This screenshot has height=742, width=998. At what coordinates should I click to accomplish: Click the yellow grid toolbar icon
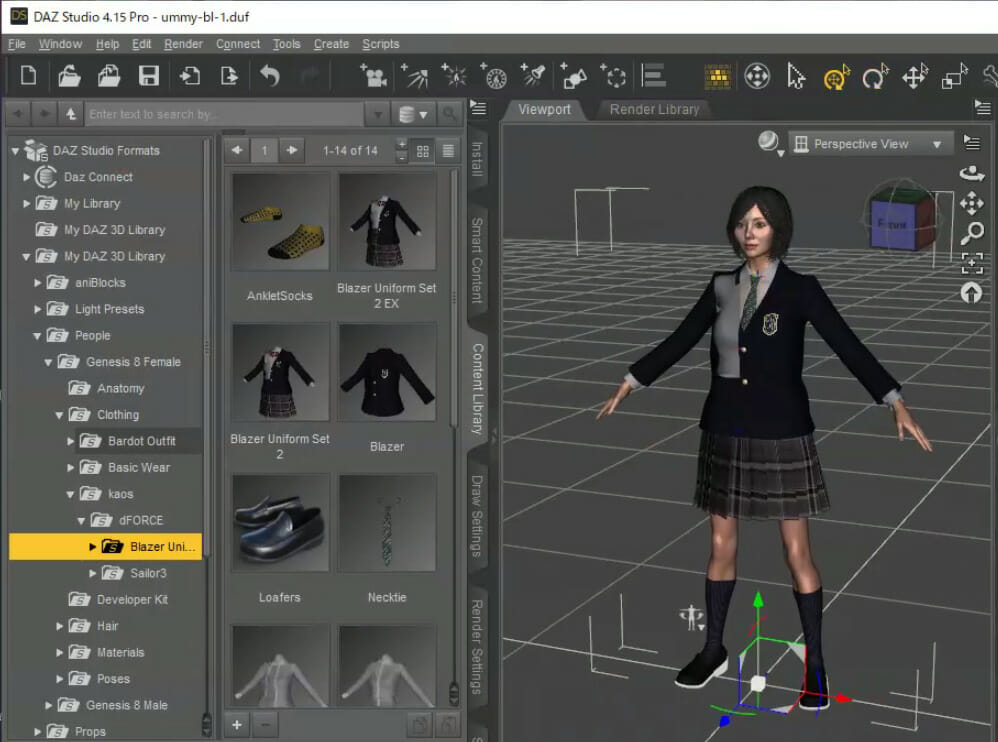pos(717,76)
